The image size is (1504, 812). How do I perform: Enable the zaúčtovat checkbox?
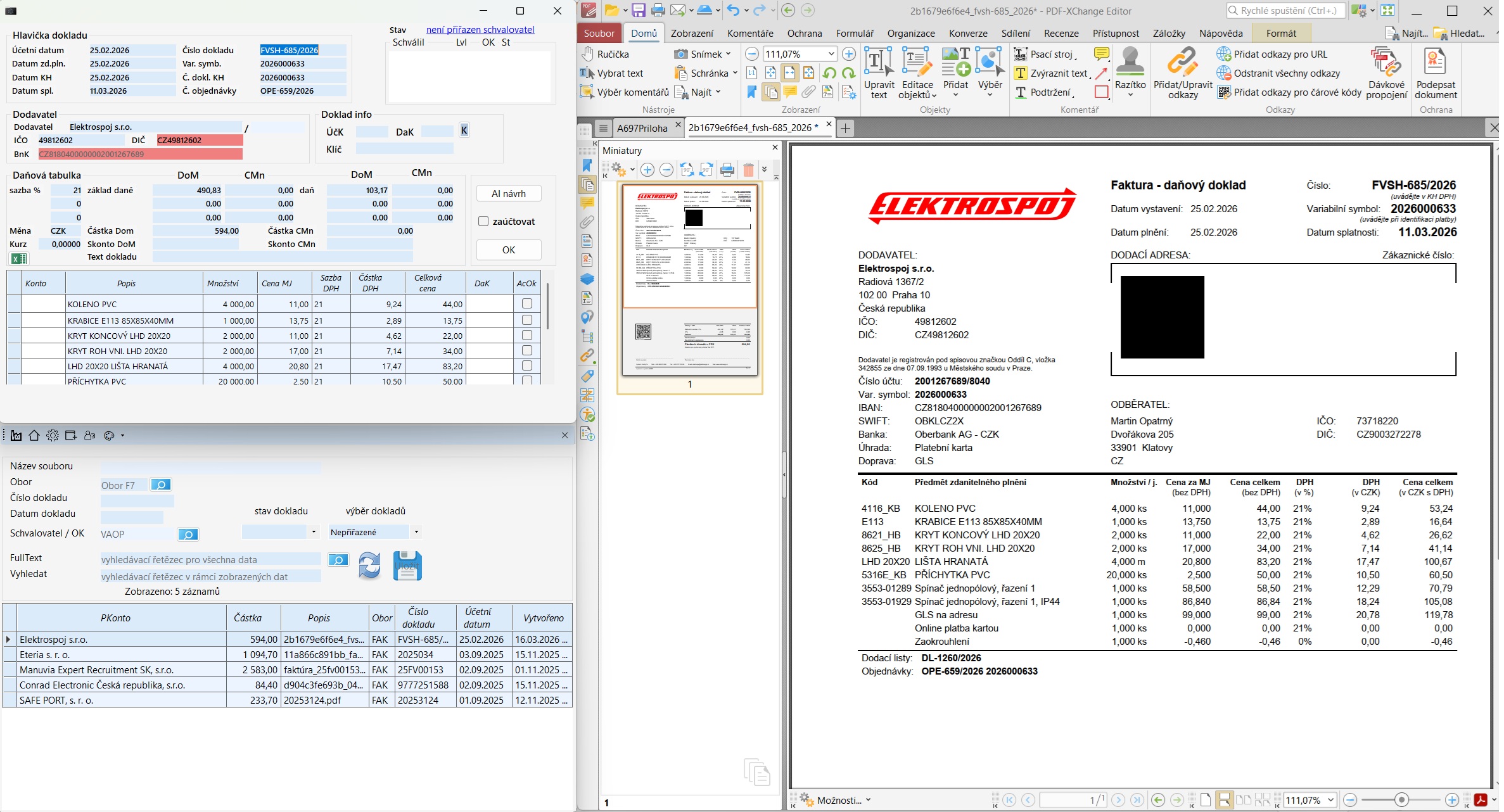click(x=483, y=222)
